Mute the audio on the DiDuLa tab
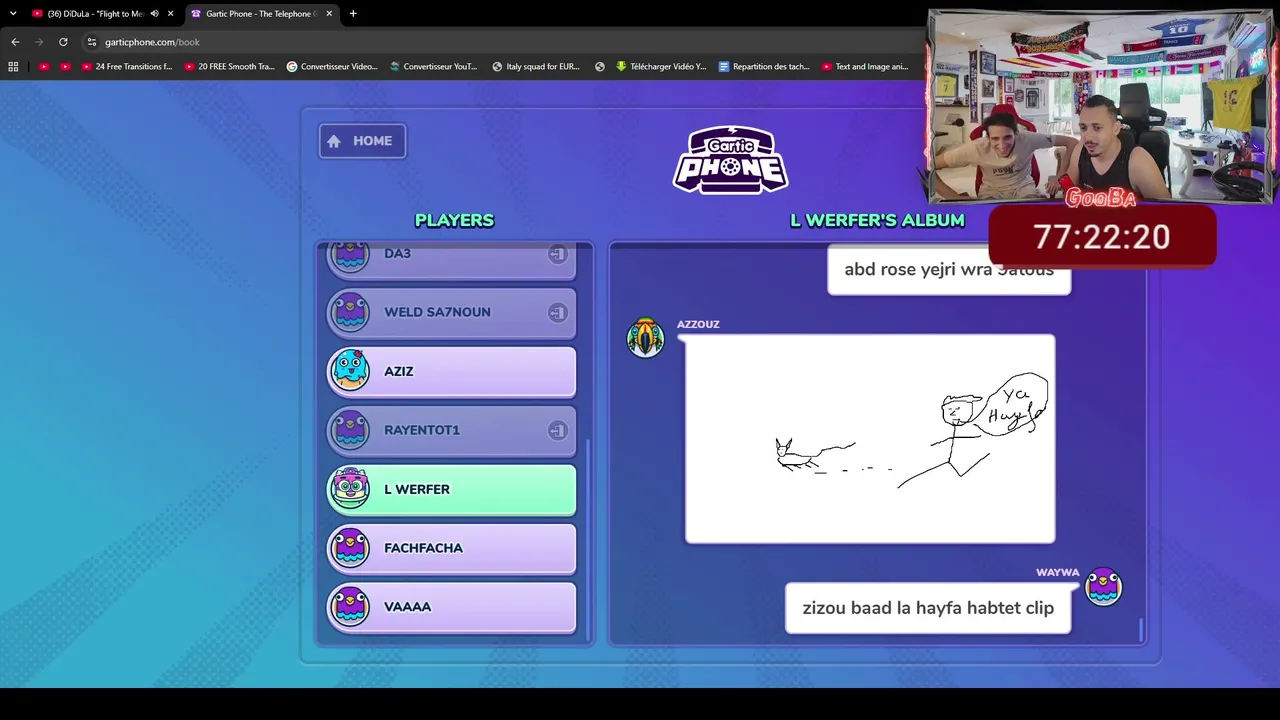Screen dimensions: 1280x720 [x=154, y=14]
